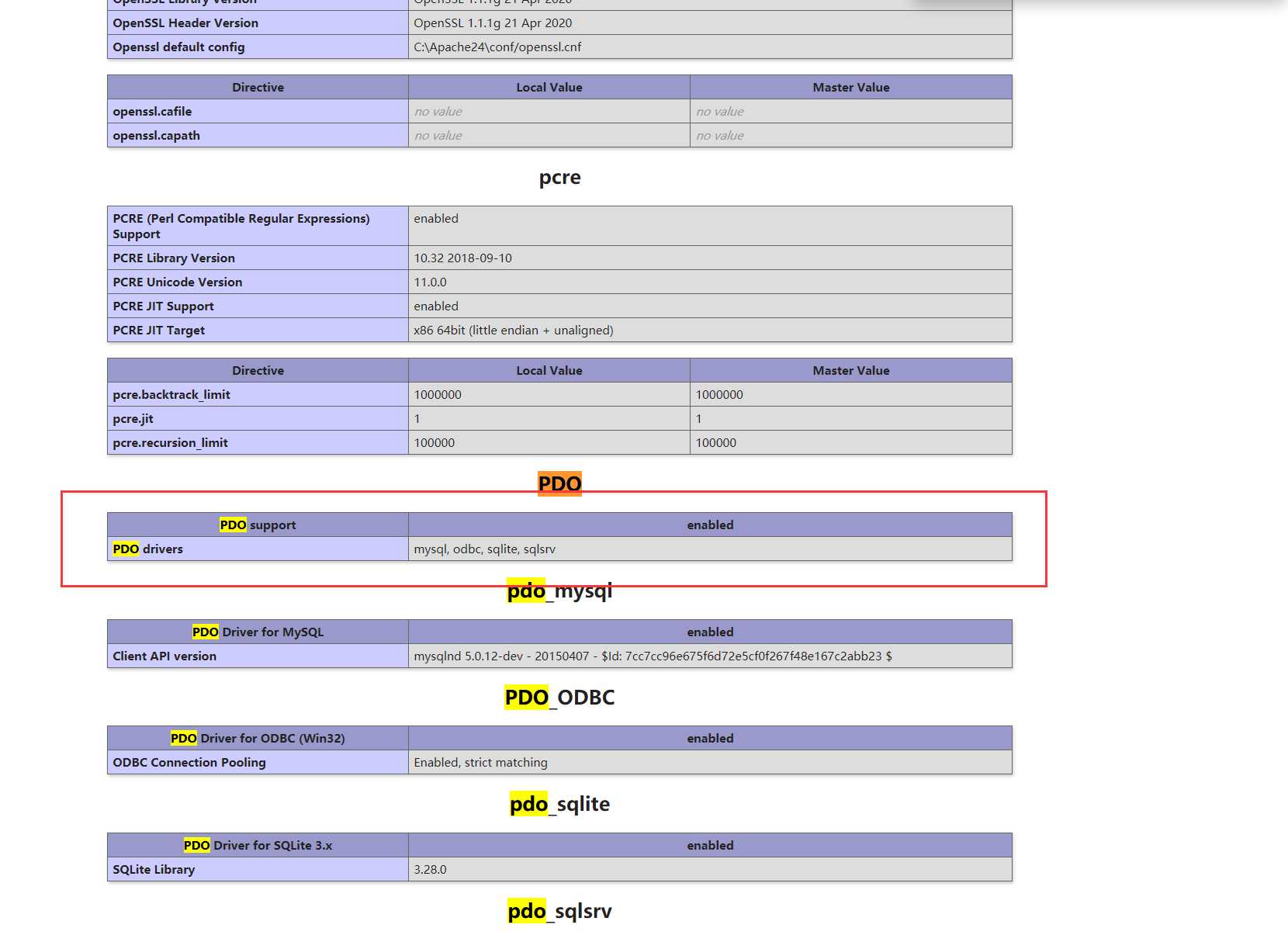Click 'Local Value' header in the pcre table
The height and width of the screenshot is (935, 1288).
549,371
